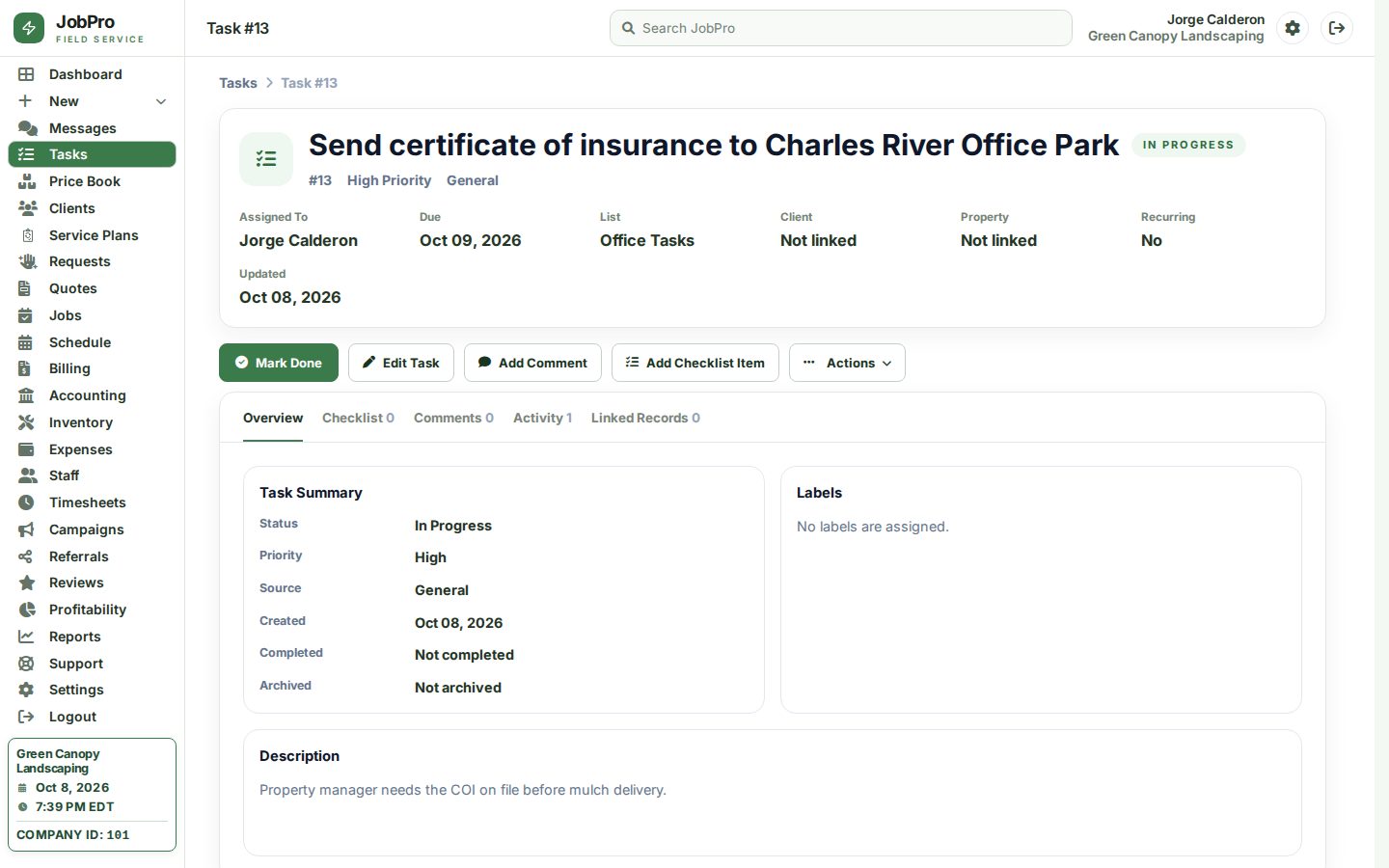
Task: Click the Accounting bank icon
Action: click(x=26, y=395)
